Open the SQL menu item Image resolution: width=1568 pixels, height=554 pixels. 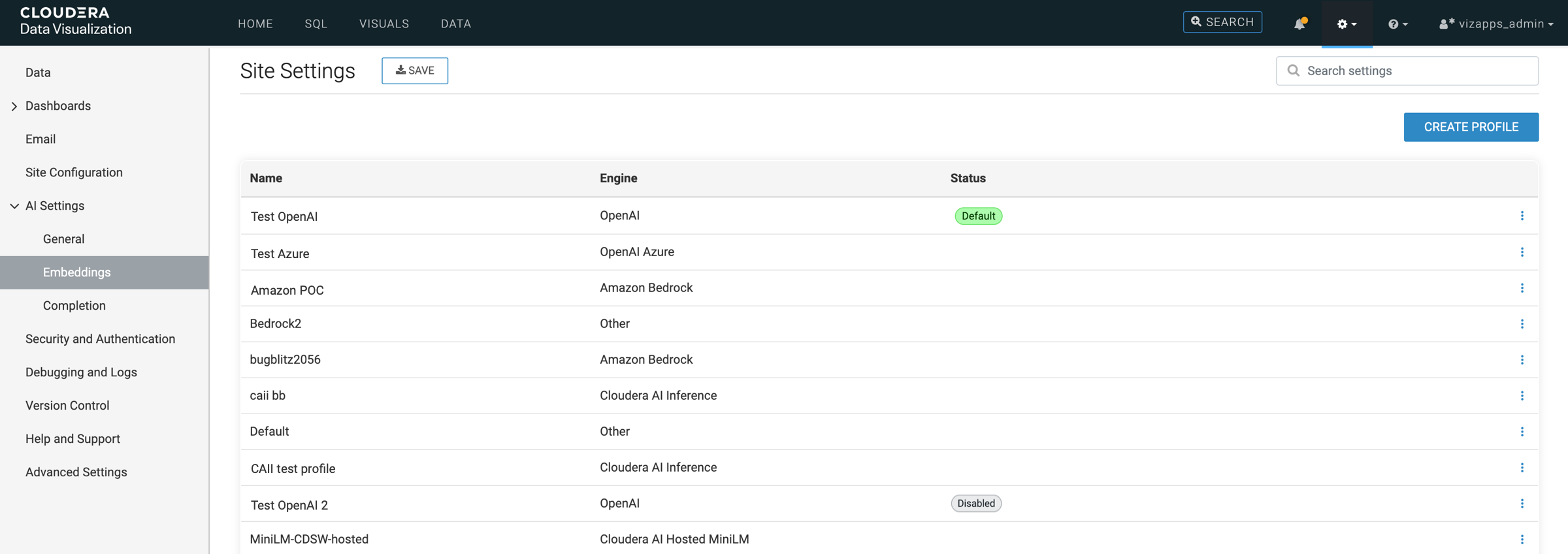(x=316, y=24)
